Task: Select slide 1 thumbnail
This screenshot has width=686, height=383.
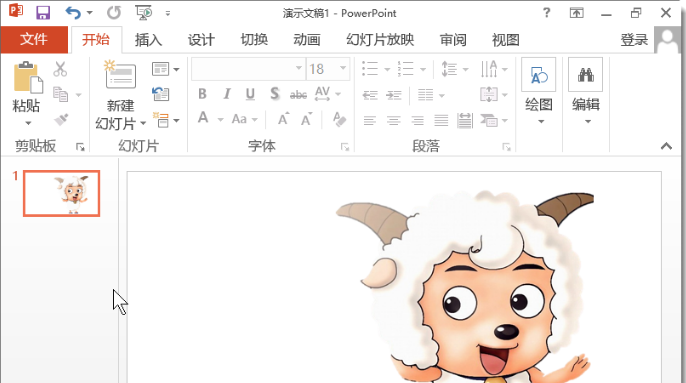Action: pos(62,193)
